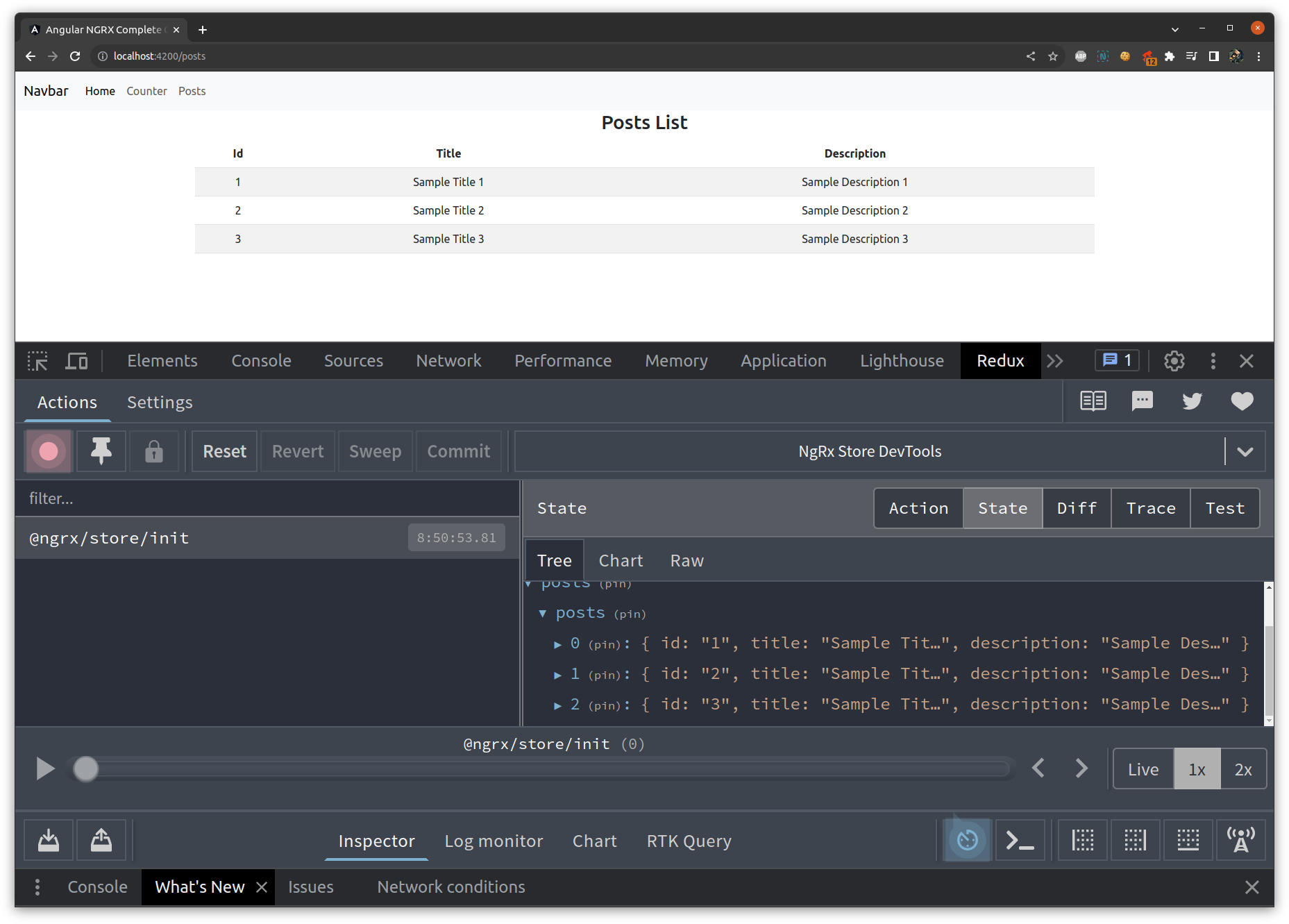Click the remote connection antenna icon
Screen dimensions: 1289x924
1242,840
